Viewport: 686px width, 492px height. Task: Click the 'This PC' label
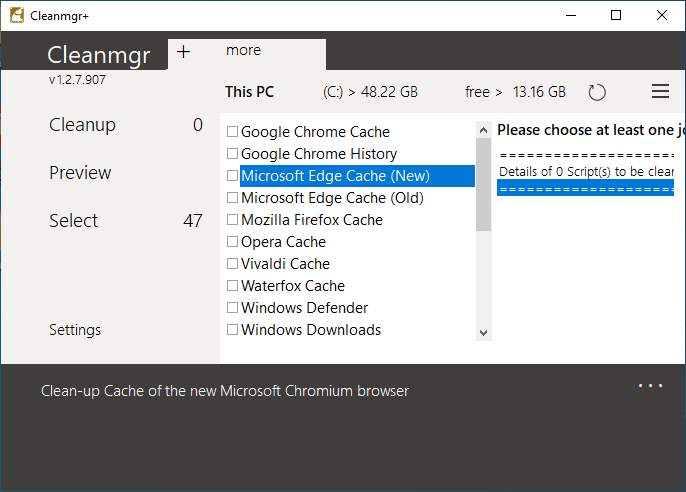(249, 92)
